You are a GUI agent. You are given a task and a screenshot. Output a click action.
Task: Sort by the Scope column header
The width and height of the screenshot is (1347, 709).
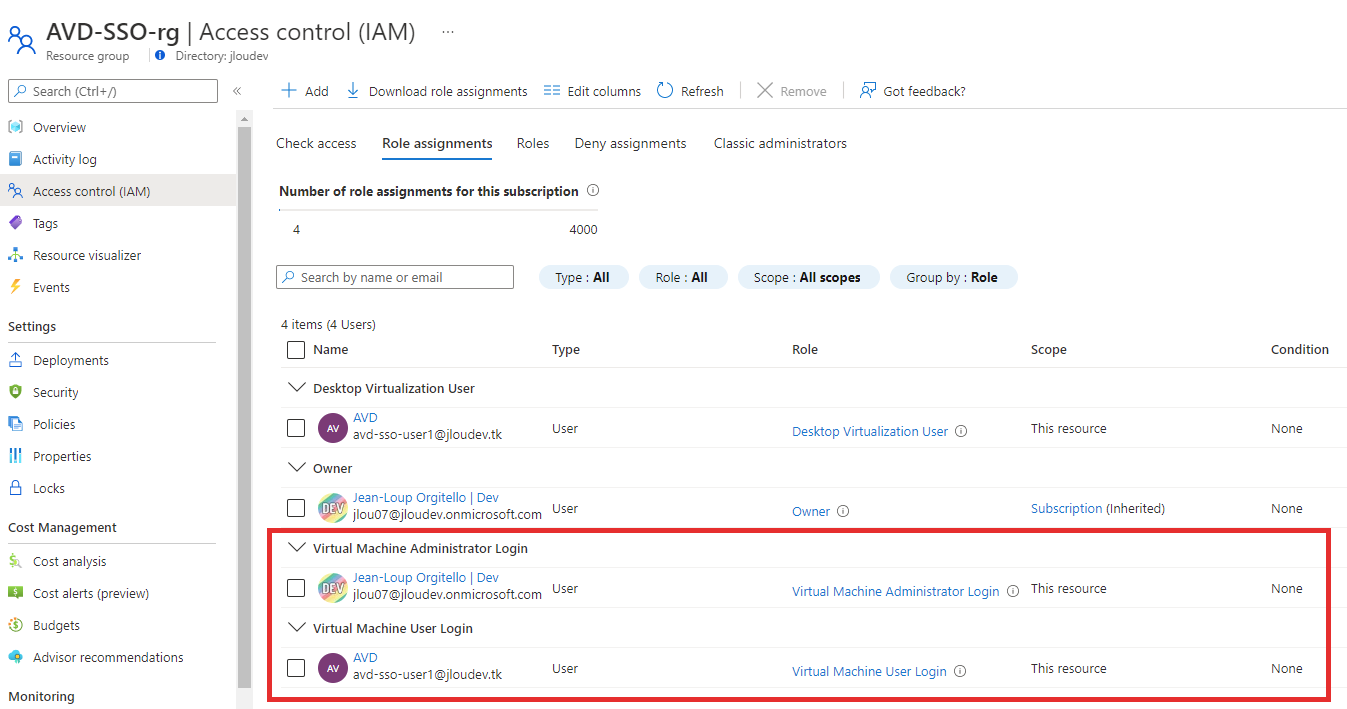1049,350
